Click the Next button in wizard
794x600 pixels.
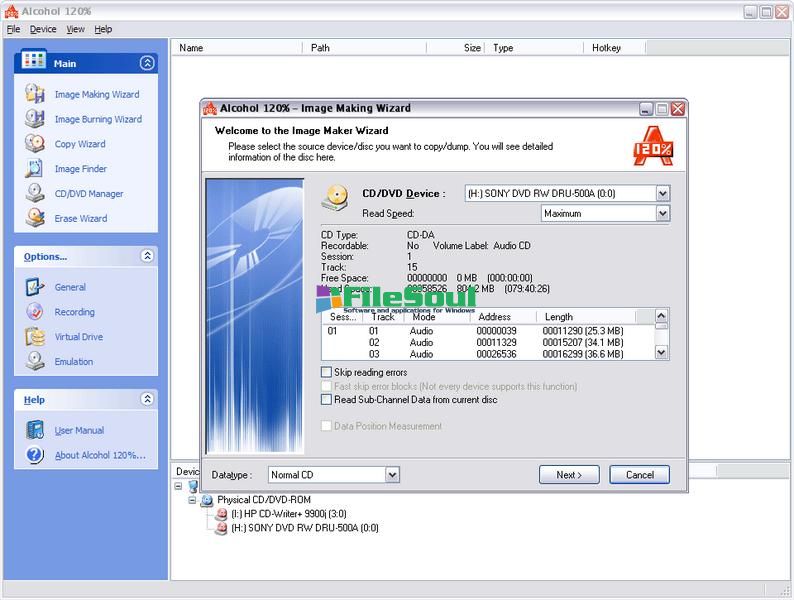[569, 475]
